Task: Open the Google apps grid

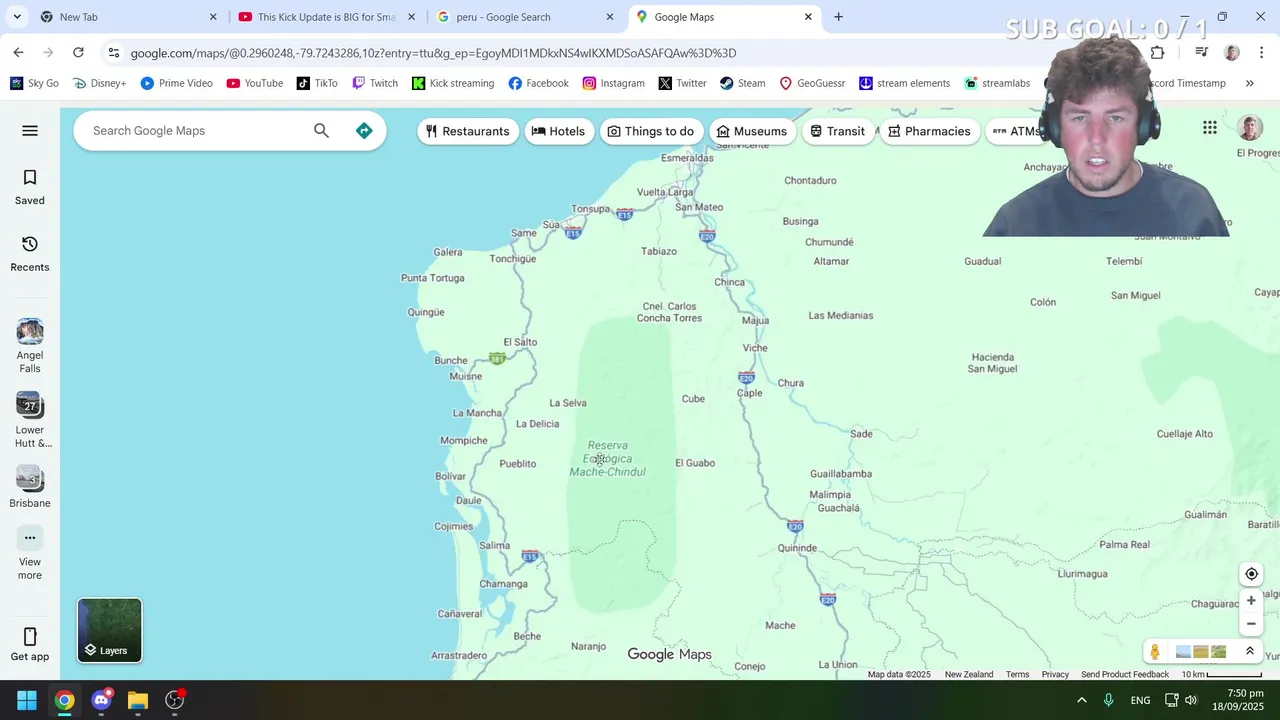Action: (x=1210, y=127)
